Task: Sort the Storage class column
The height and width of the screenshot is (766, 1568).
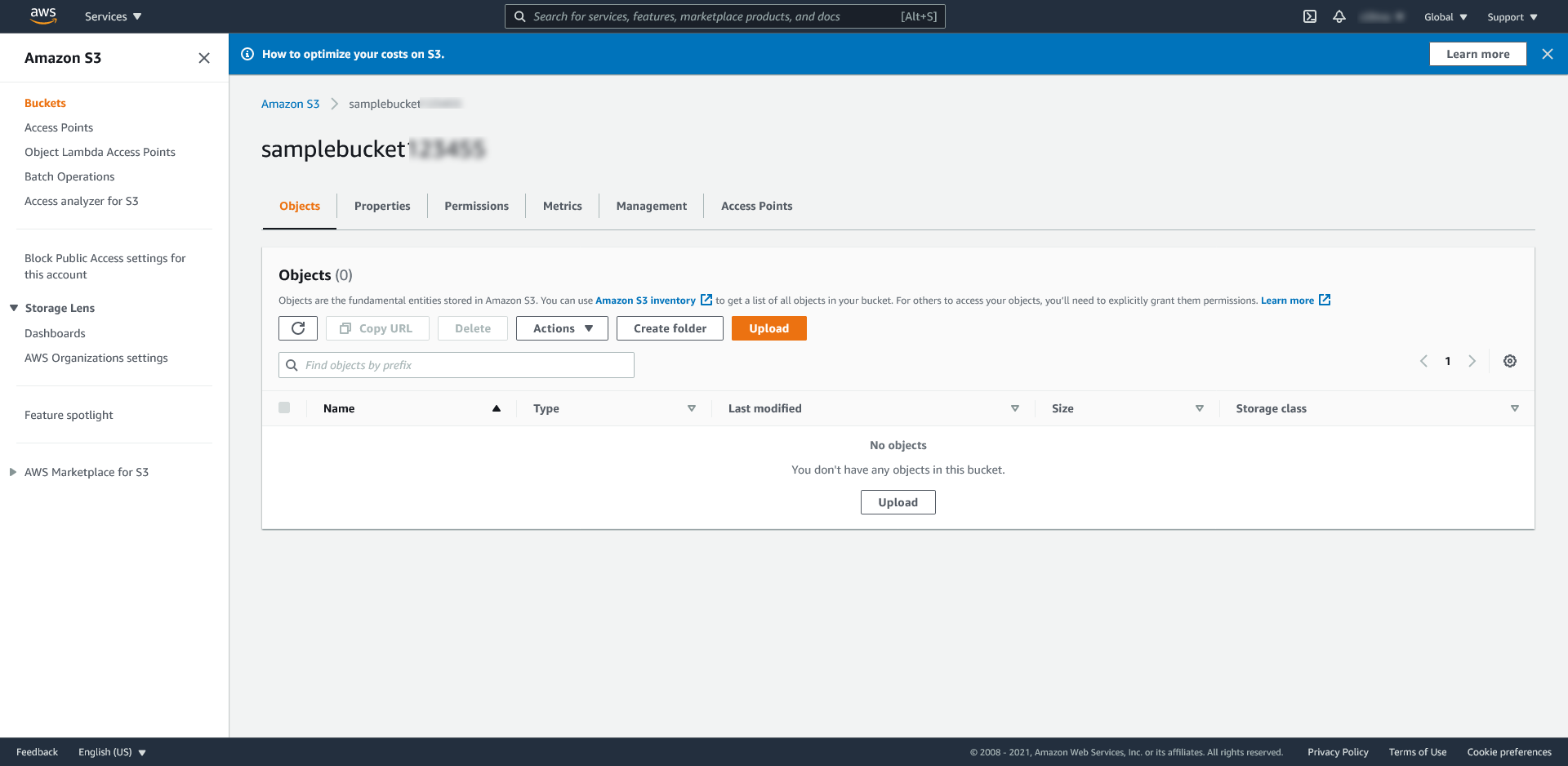Action: pyautogui.click(x=1515, y=408)
